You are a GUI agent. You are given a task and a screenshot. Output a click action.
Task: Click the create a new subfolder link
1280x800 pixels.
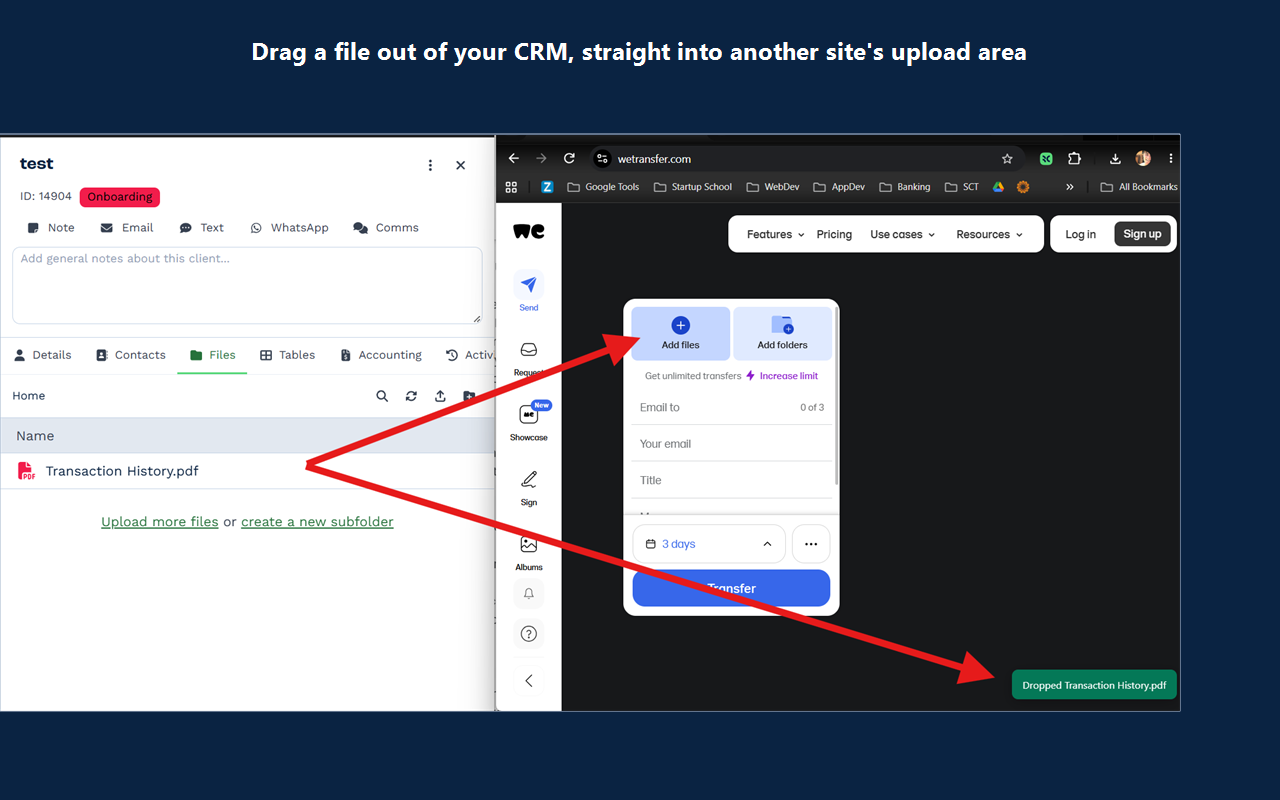pos(317,522)
